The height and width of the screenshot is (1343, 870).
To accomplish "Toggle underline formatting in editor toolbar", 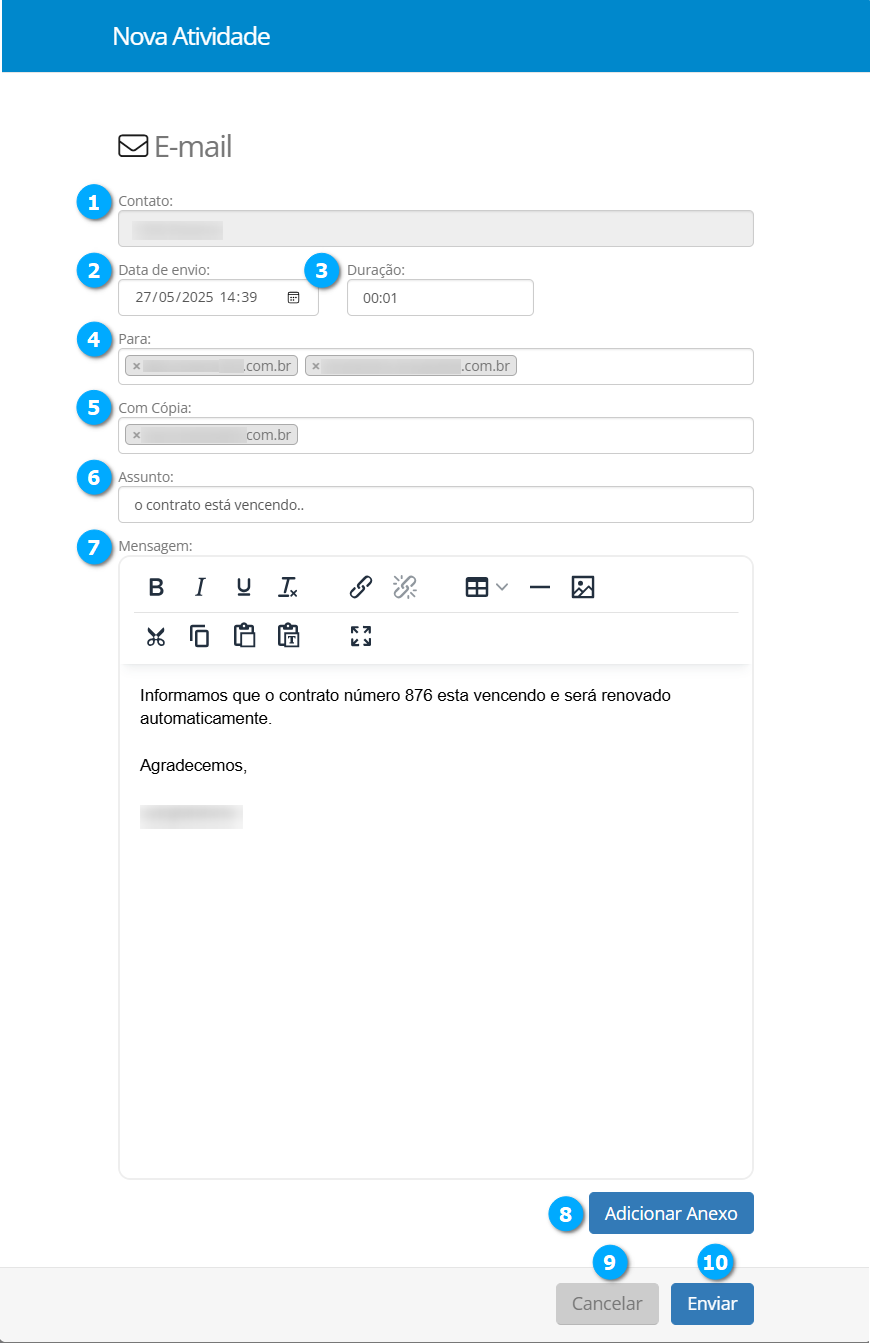I will tap(243, 587).
